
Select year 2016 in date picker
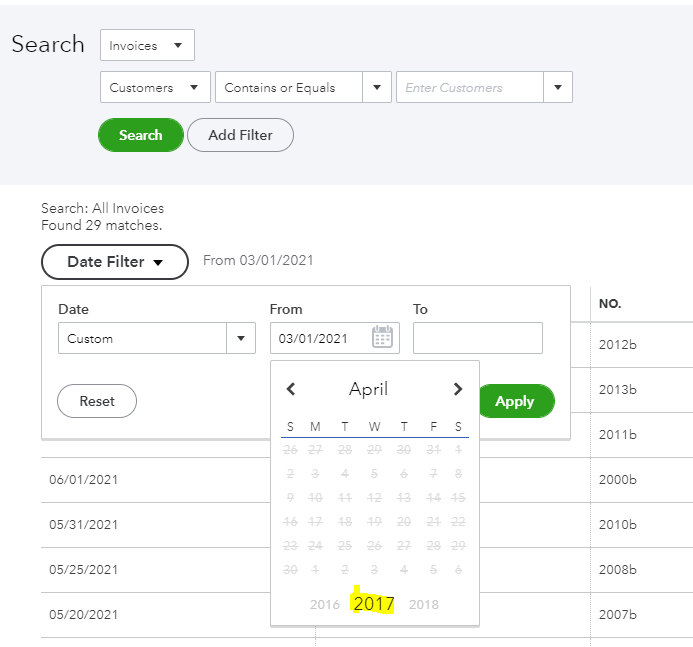coord(325,604)
